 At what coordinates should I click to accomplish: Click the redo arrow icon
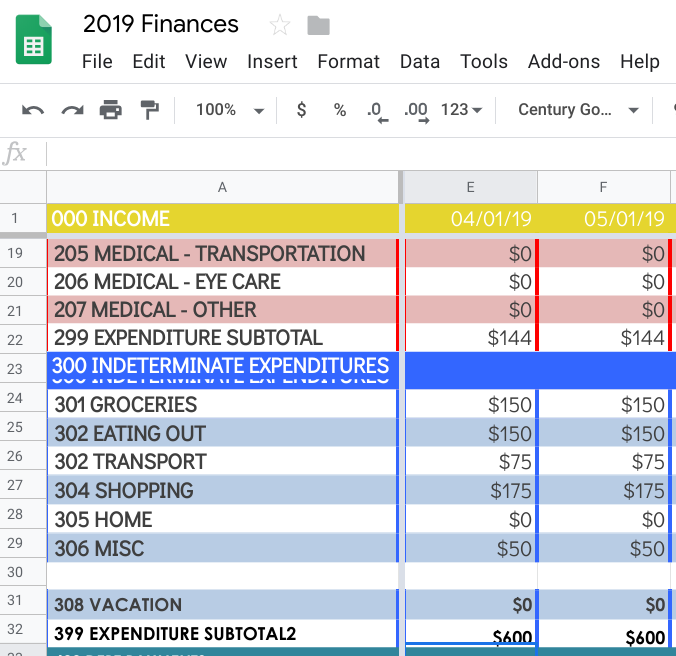[x=72, y=110]
